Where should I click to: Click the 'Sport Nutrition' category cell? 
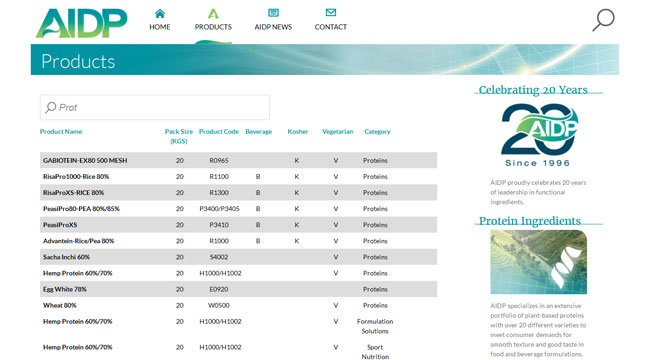click(375, 352)
